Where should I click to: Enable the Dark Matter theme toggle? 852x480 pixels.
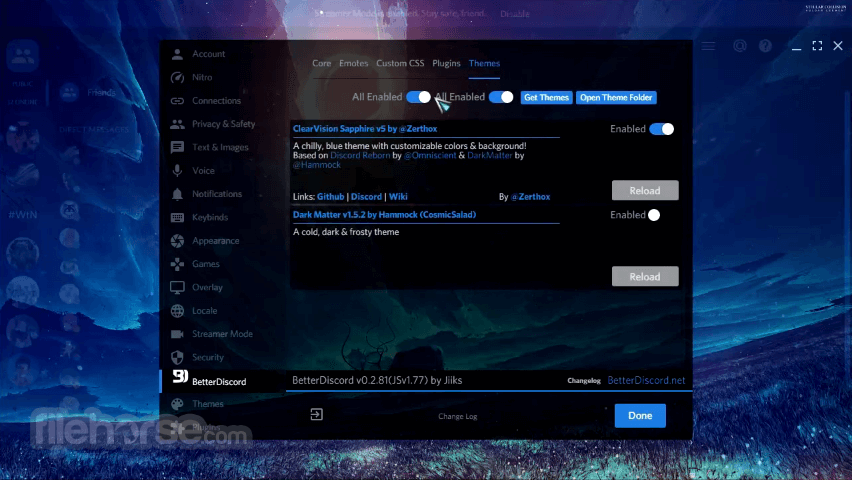[x=654, y=215]
